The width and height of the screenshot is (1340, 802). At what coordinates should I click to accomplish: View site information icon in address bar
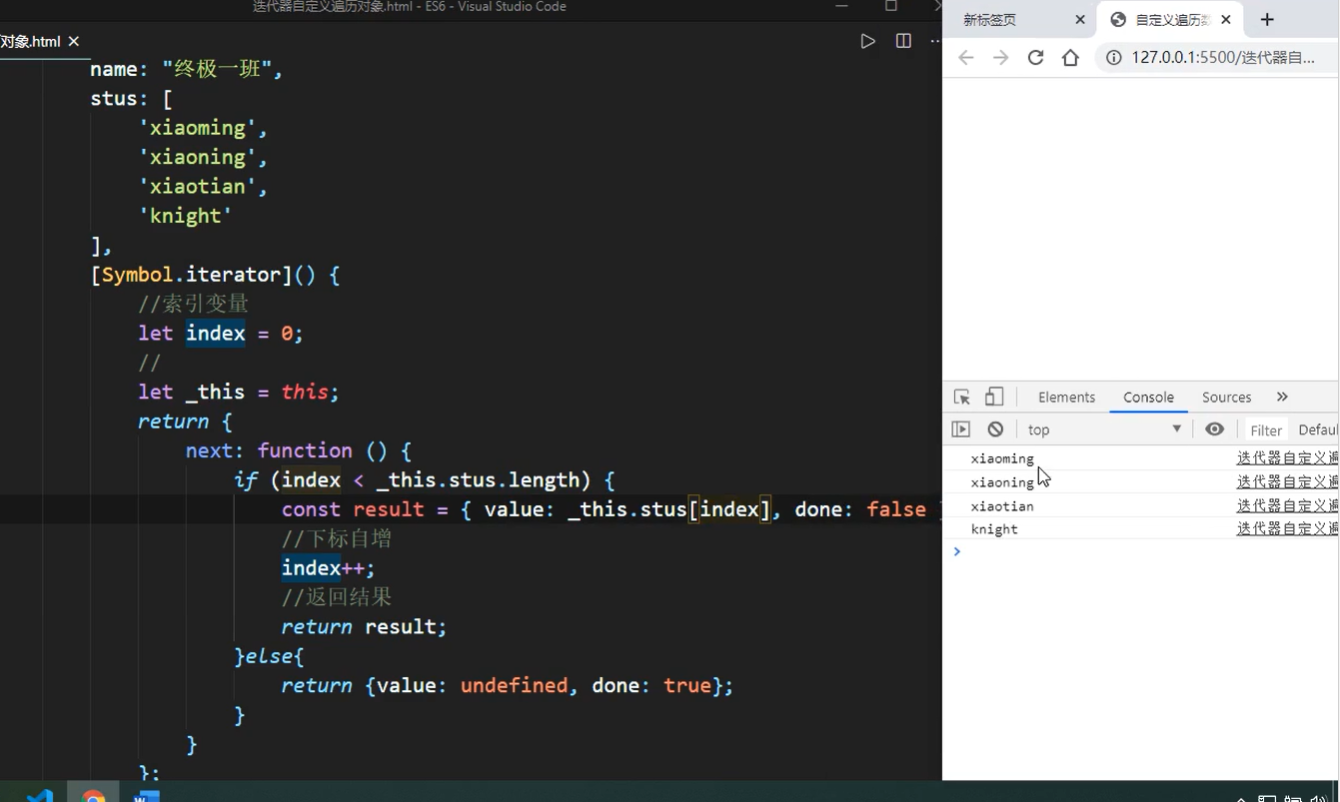(1113, 58)
